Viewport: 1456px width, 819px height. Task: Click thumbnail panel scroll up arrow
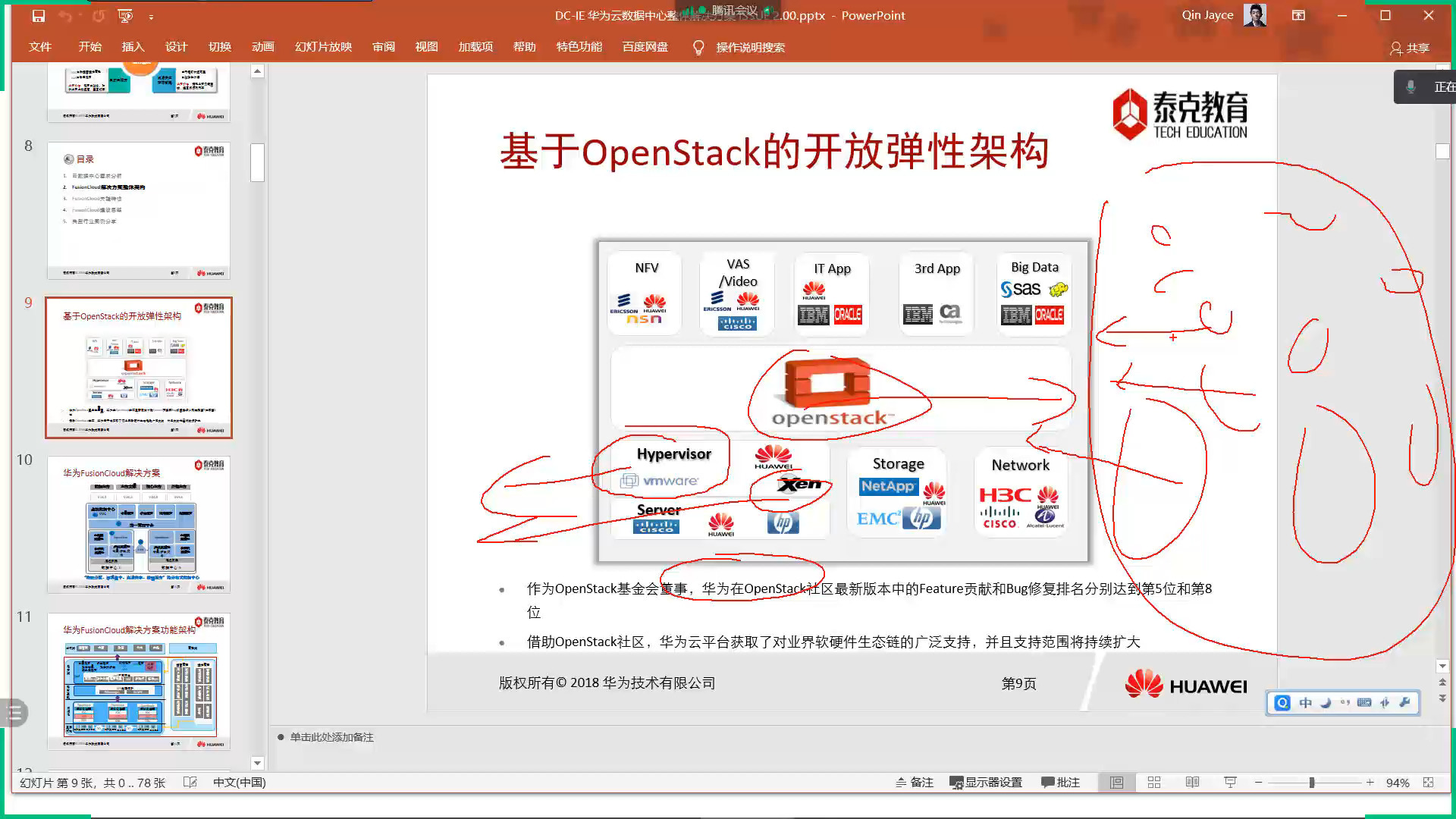pyautogui.click(x=258, y=71)
